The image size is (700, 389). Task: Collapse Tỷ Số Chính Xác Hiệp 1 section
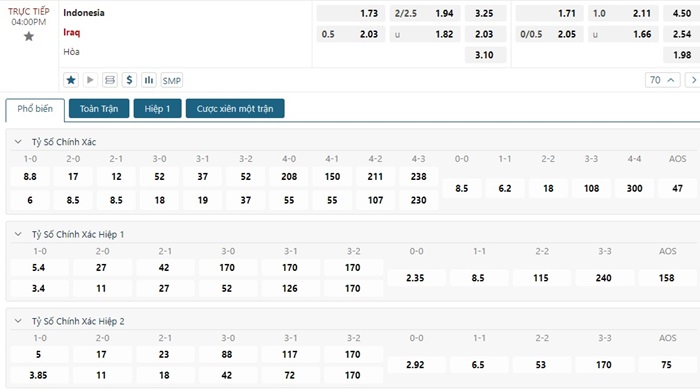(18, 234)
